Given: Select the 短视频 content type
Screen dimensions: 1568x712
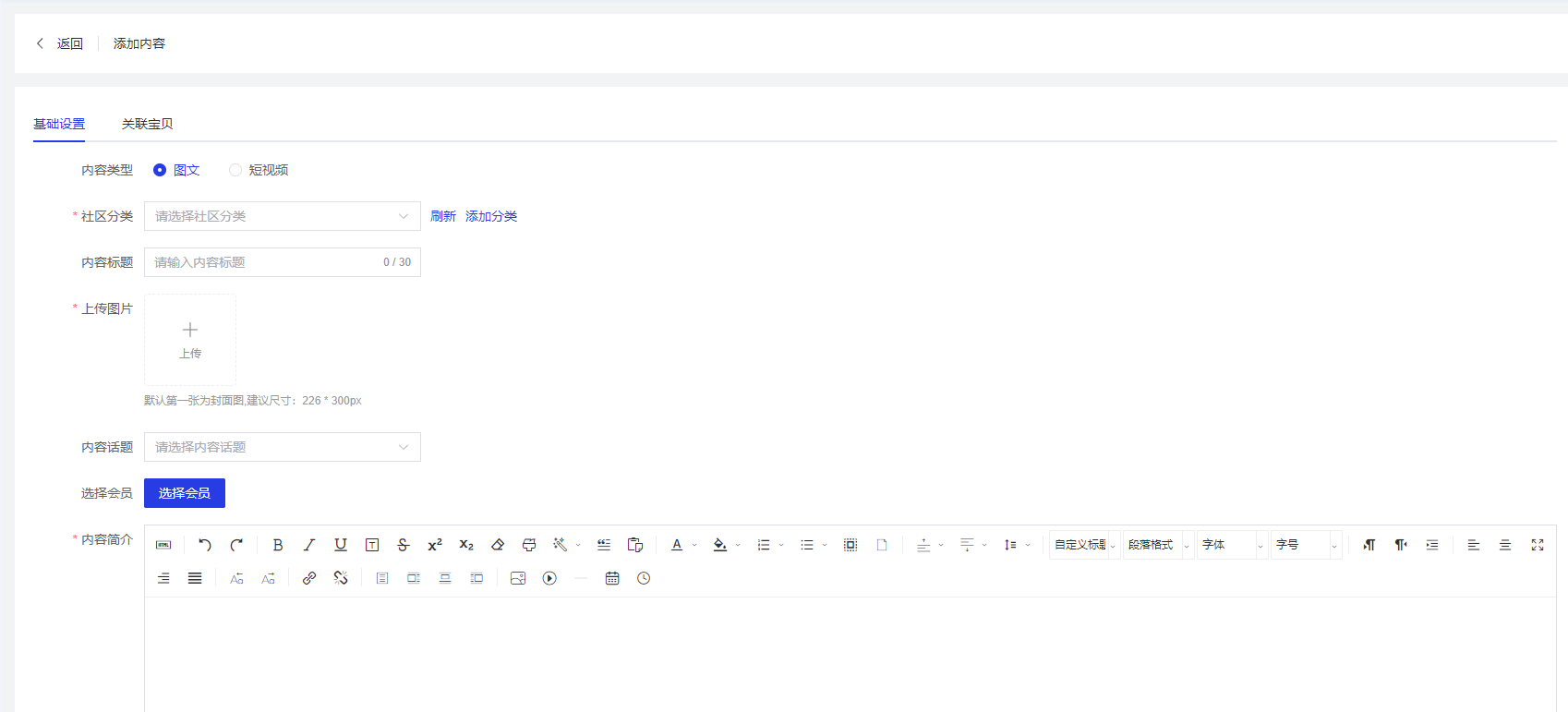Looking at the screenshot, I should (x=235, y=170).
